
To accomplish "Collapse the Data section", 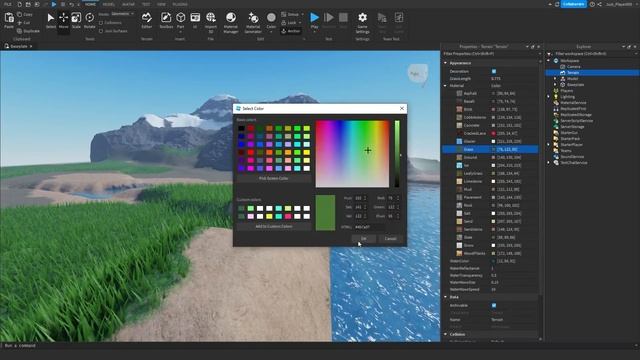I will coord(446,297).
